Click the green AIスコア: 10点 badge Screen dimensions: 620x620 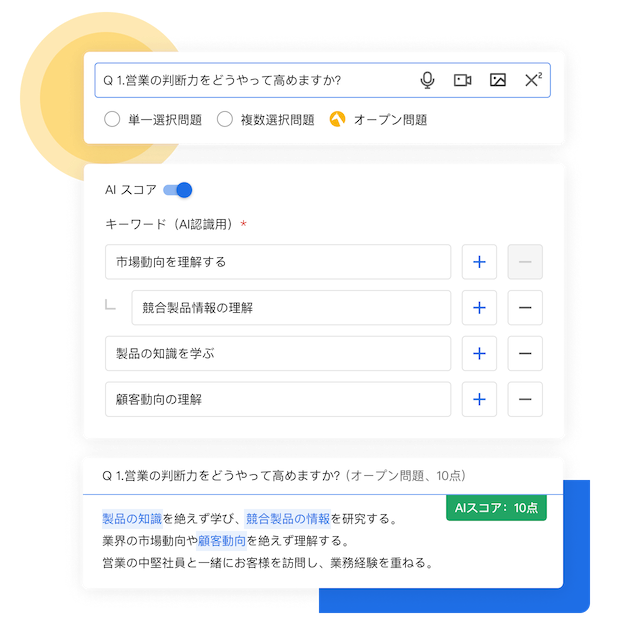(x=496, y=508)
